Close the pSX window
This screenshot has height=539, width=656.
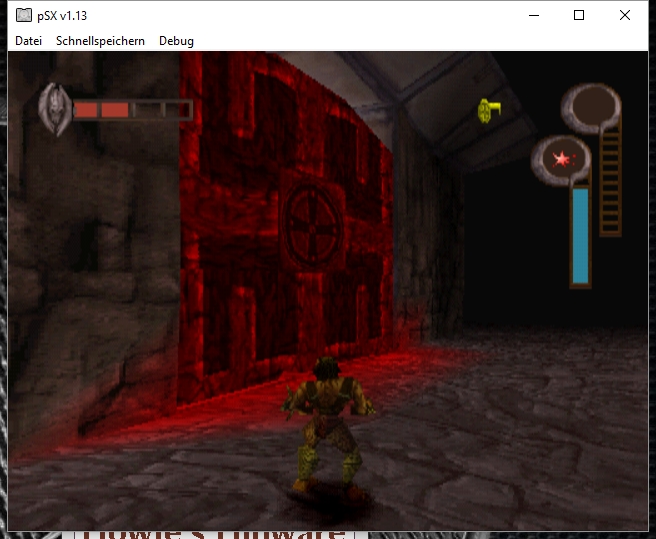point(625,15)
